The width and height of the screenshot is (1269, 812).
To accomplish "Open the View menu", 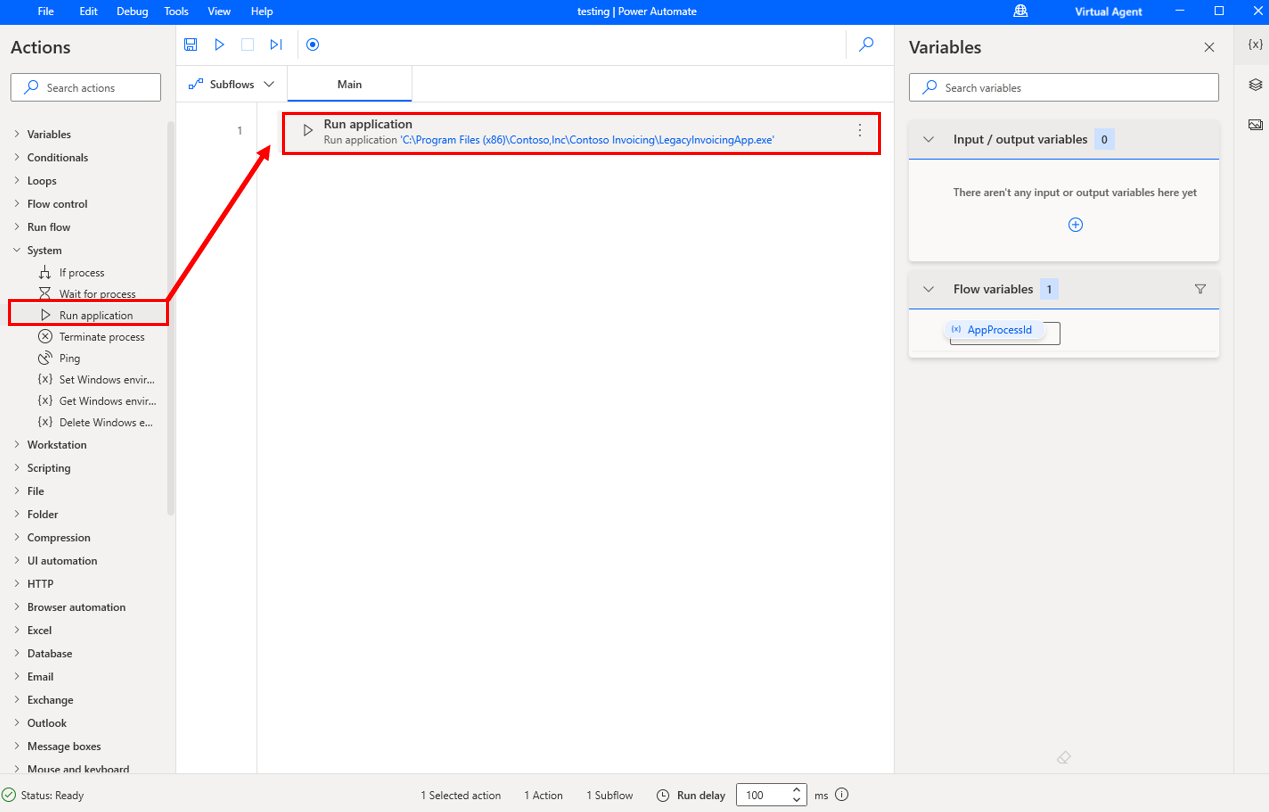I will 219,11.
